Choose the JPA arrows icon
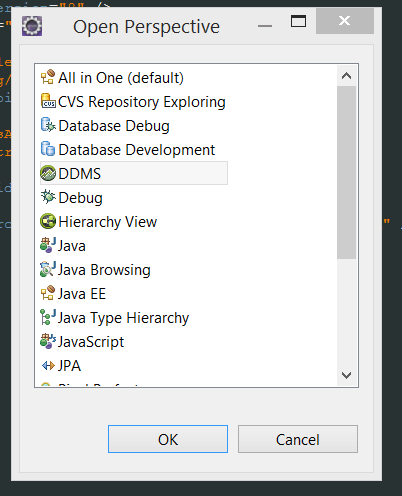402x496 pixels. tap(48, 366)
